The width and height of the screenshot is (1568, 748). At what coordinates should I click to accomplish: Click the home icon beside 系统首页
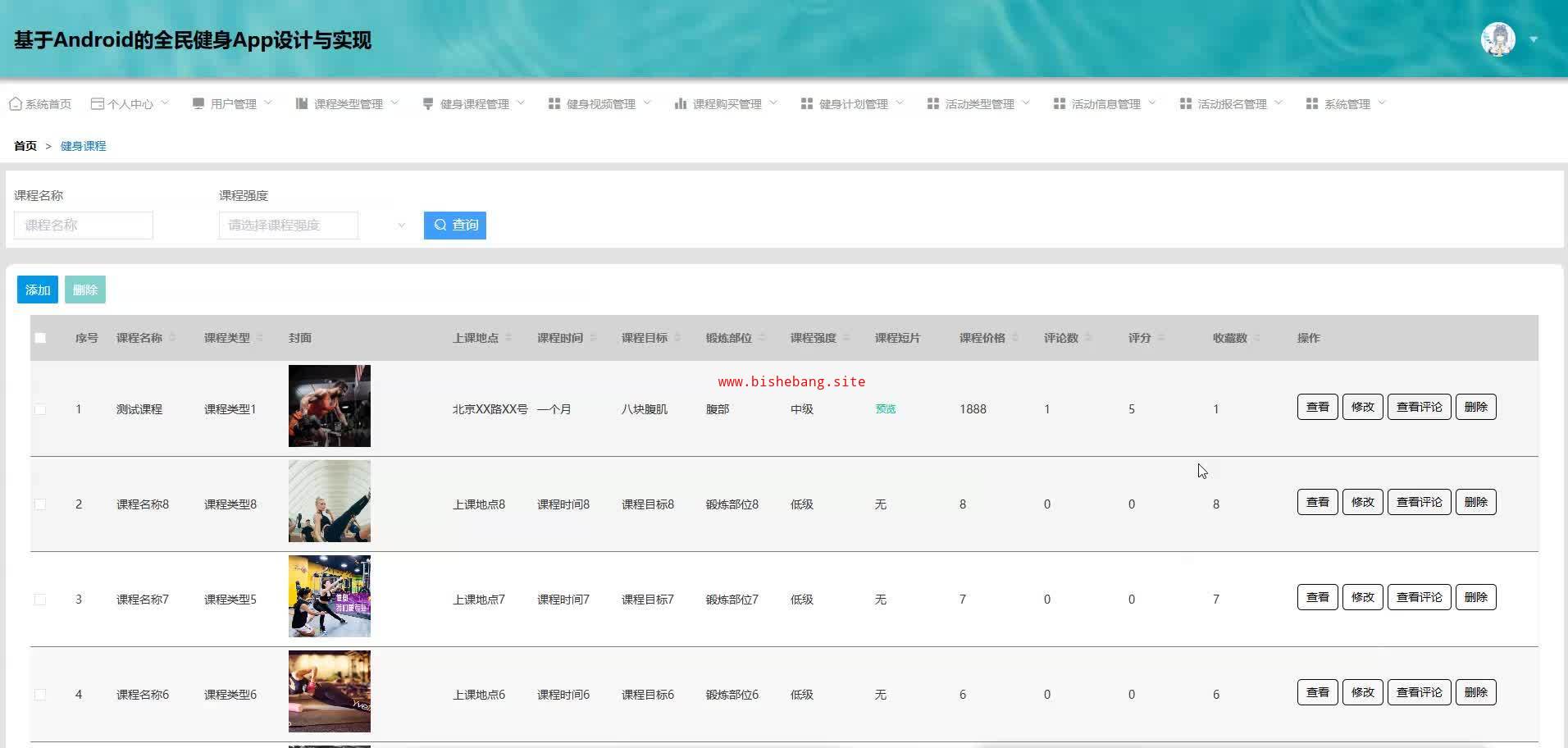pyautogui.click(x=15, y=104)
